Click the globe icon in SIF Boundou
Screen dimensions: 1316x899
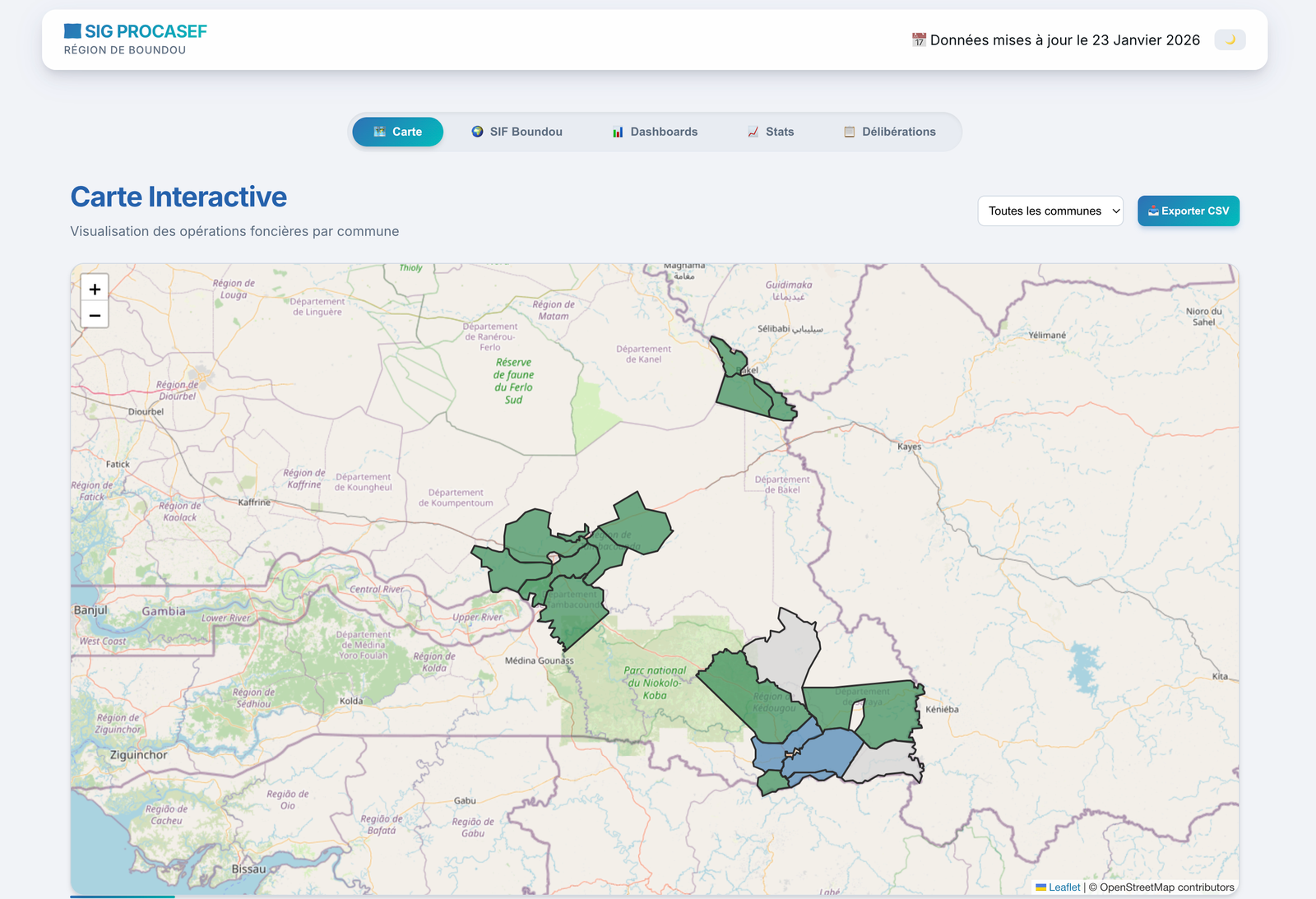(477, 132)
